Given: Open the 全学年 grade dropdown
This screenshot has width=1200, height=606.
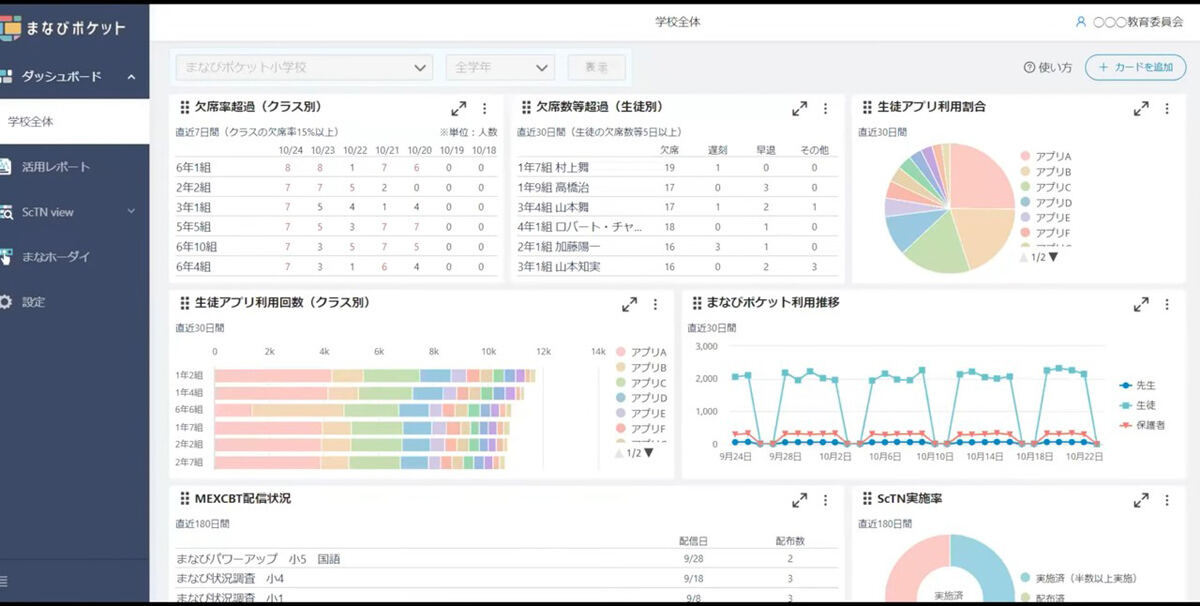Looking at the screenshot, I should pos(500,67).
